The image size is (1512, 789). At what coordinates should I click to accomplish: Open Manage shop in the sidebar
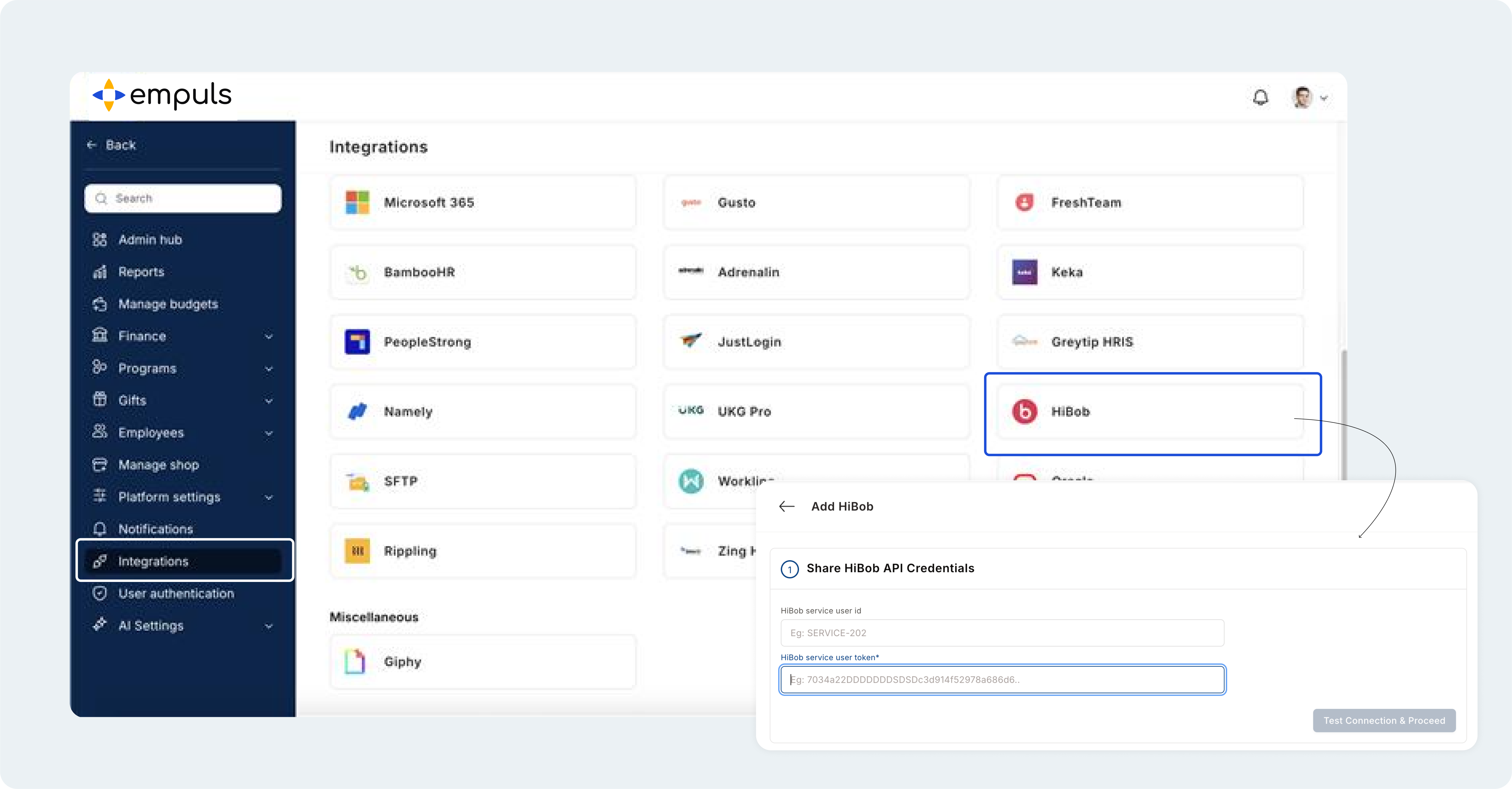pyautogui.click(x=158, y=465)
